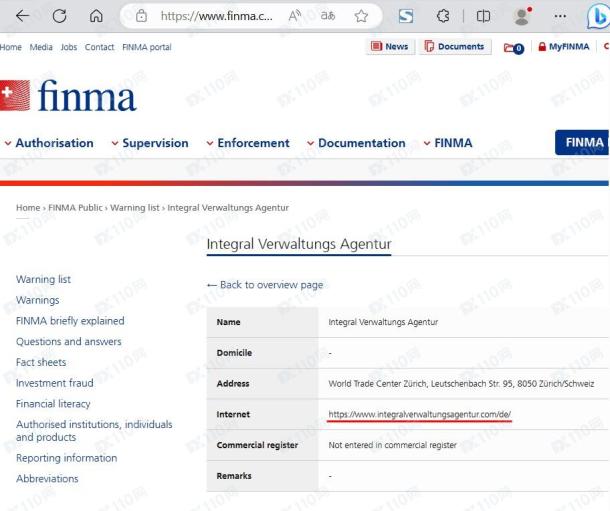Open Fact sheets sidebar item

pyautogui.click(x=41, y=362)
